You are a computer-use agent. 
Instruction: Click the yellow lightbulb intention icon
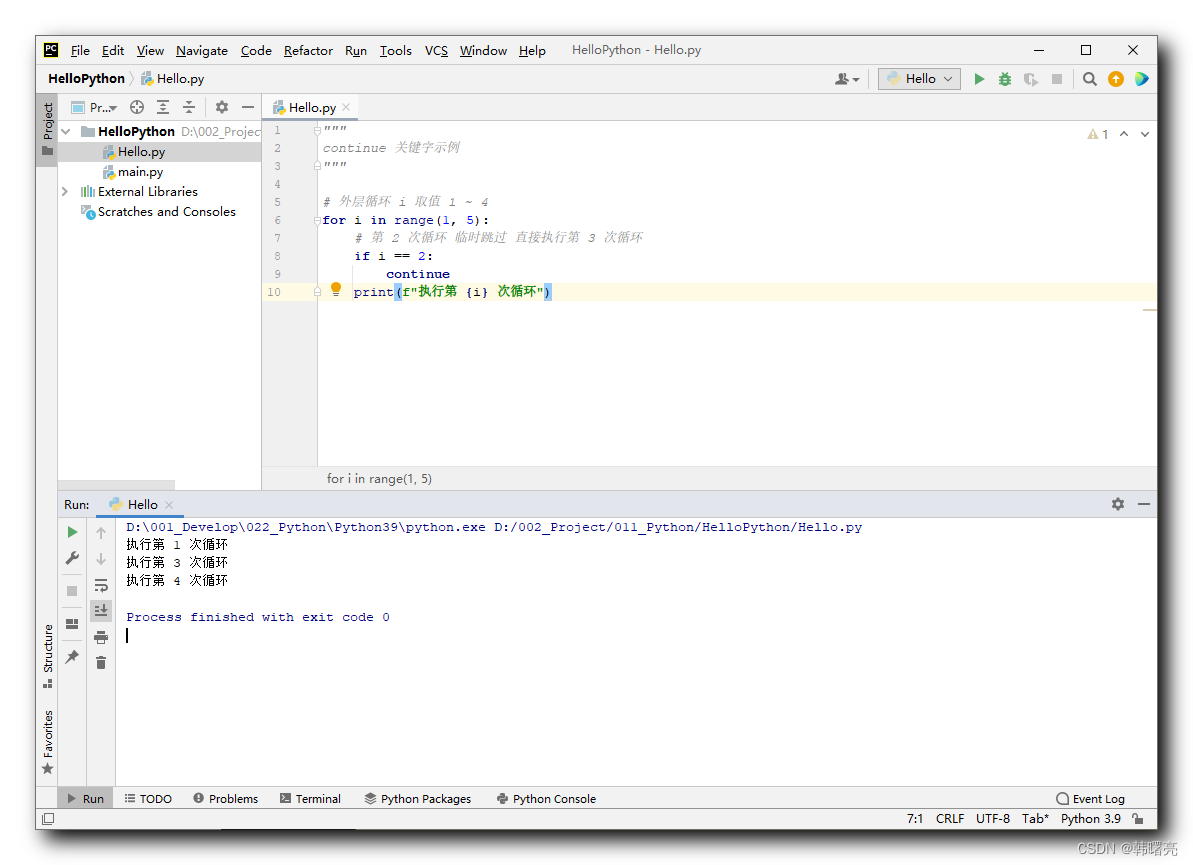pyautogui.click(x=336, y=289)
